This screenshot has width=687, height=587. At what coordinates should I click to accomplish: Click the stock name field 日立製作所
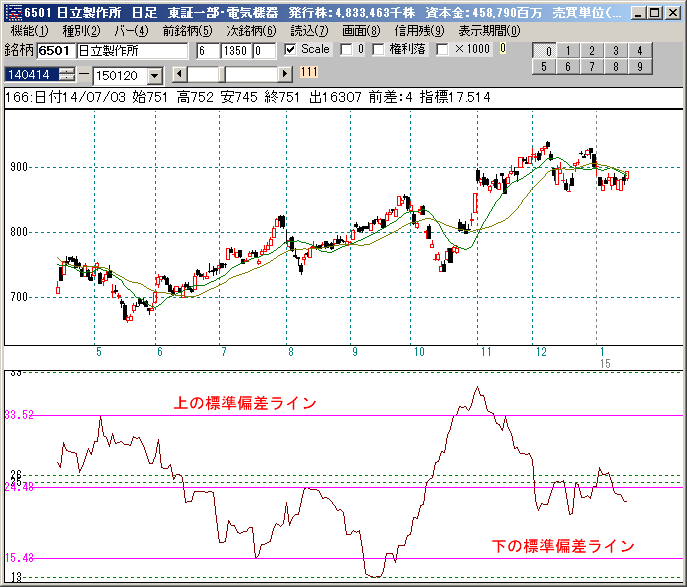pos(132,51)
